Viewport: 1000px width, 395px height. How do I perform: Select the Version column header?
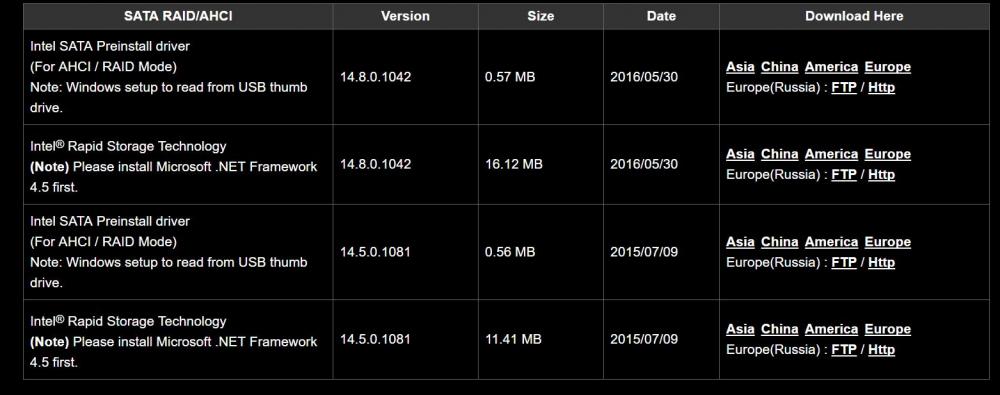[405, 17]
